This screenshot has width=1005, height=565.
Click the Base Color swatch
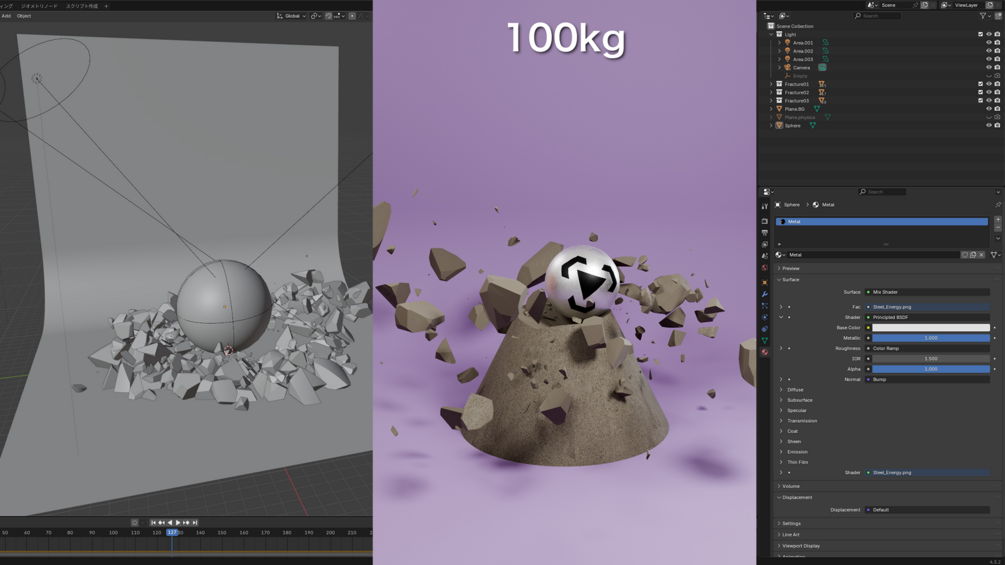[x=931, y=327]
